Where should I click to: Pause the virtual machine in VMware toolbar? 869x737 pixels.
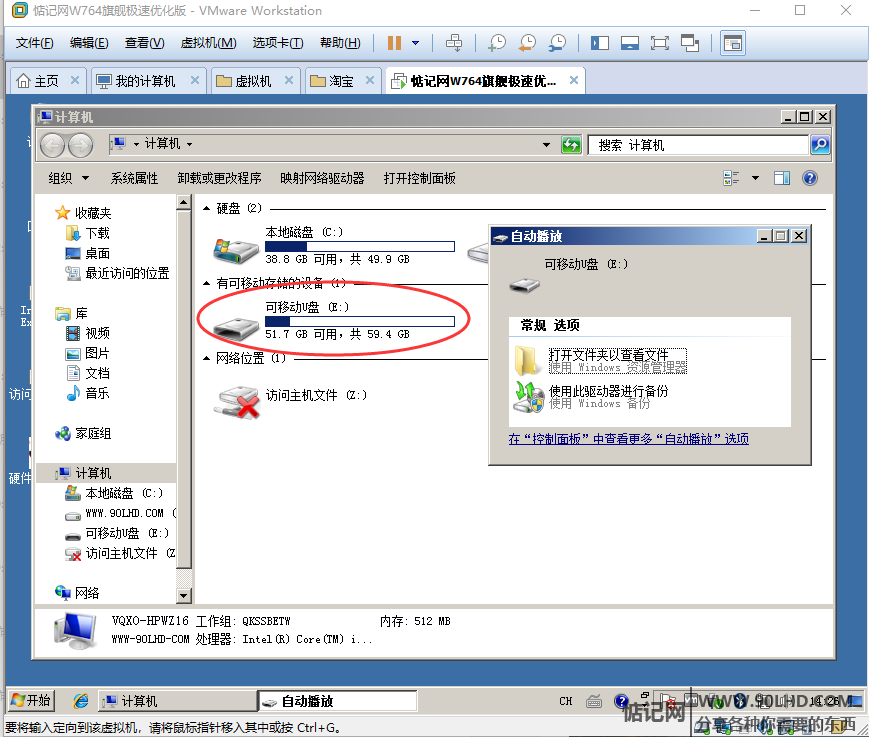pos(394,43)
